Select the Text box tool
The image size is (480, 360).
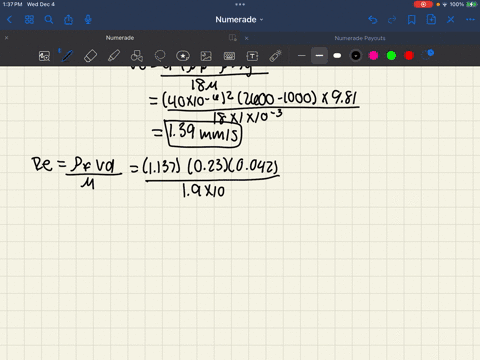(x=252, y=56)
